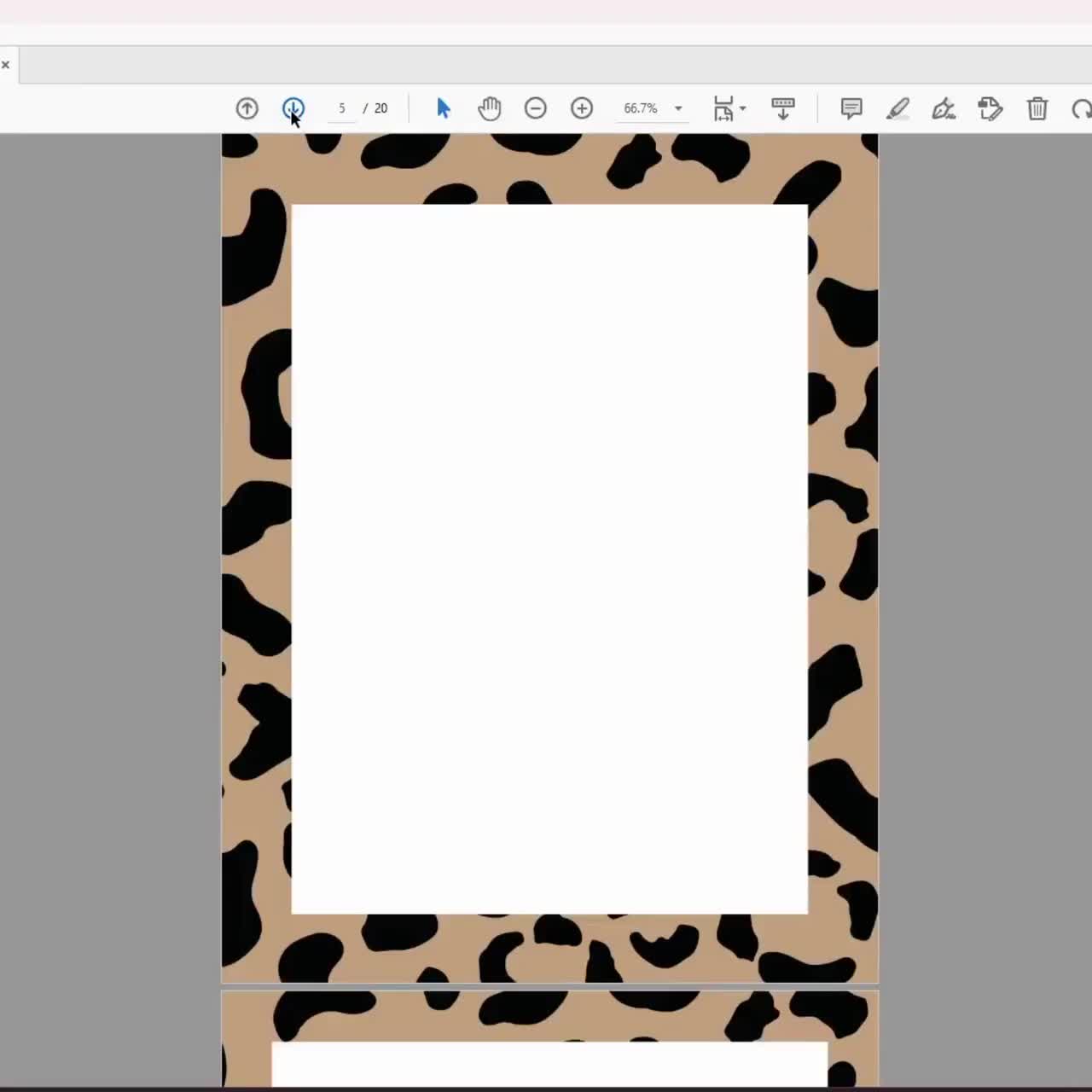Click the continuous scrolling view icon

(782, 108)
